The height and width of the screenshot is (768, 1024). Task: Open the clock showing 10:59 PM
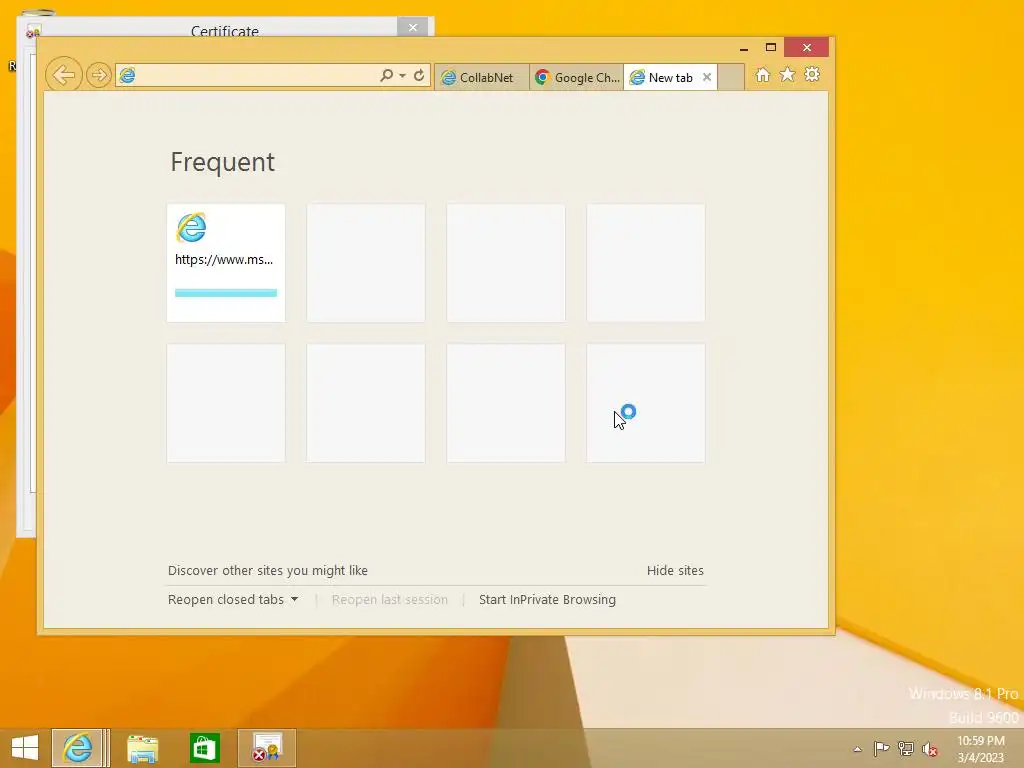click(981, 749)
